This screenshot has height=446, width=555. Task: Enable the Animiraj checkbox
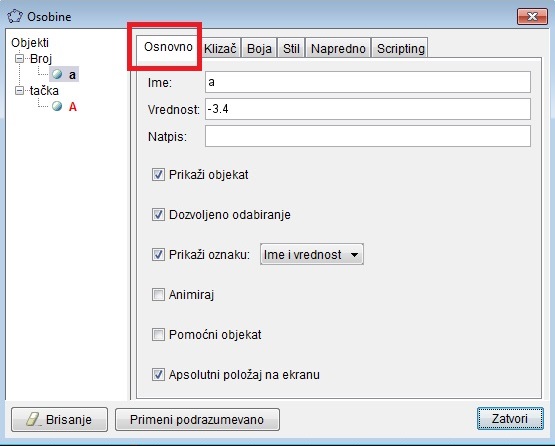pos(158,295)
